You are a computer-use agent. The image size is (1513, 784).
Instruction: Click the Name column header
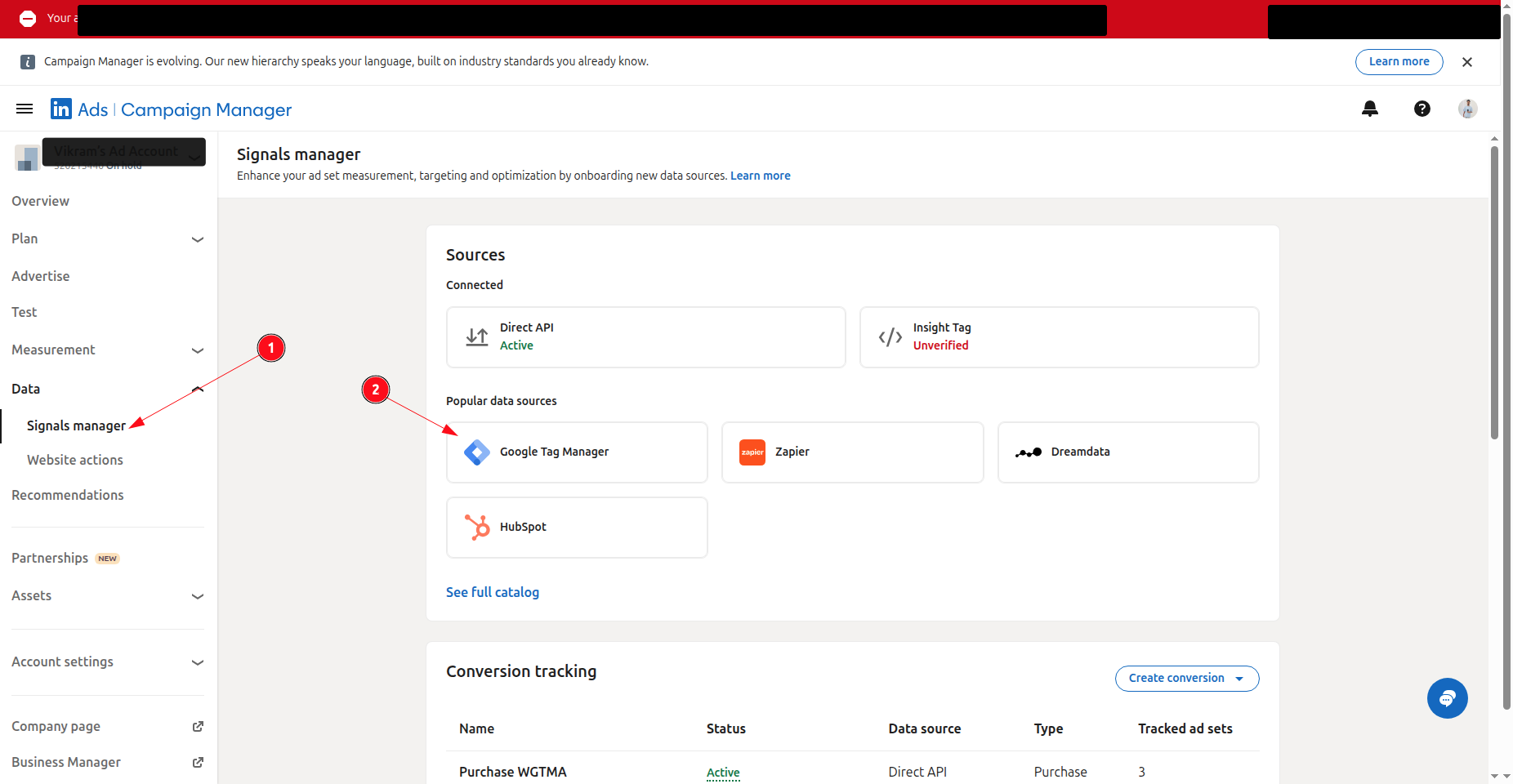477,728
